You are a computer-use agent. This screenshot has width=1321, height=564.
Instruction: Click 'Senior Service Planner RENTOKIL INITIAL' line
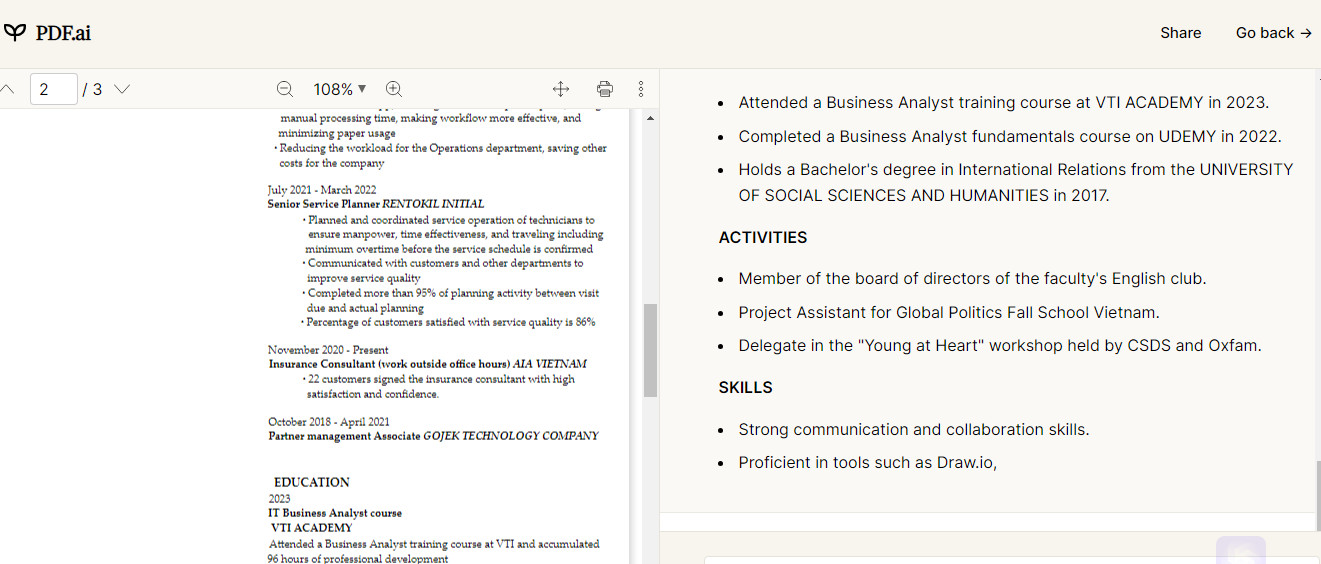point(375,204)
